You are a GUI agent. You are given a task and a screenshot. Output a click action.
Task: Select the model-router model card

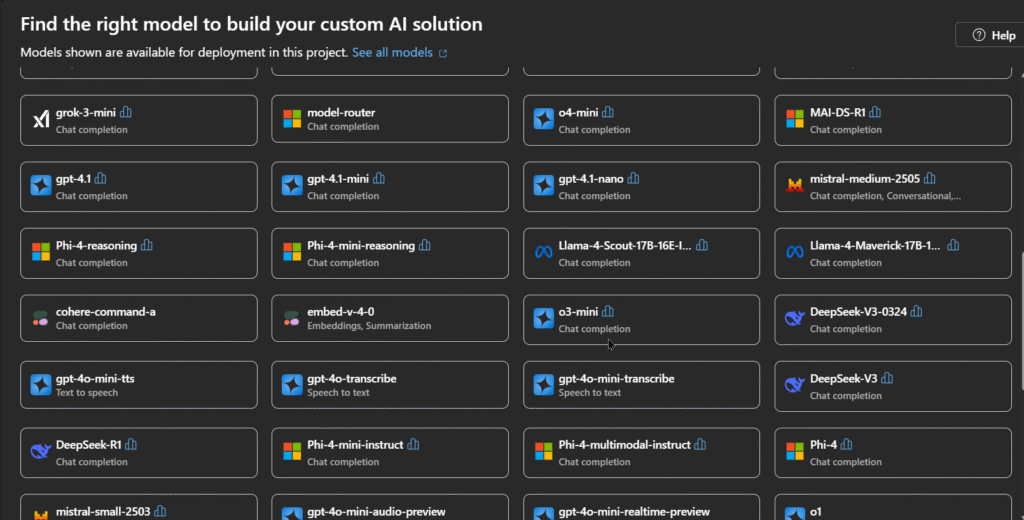click(x=390, y=119)
